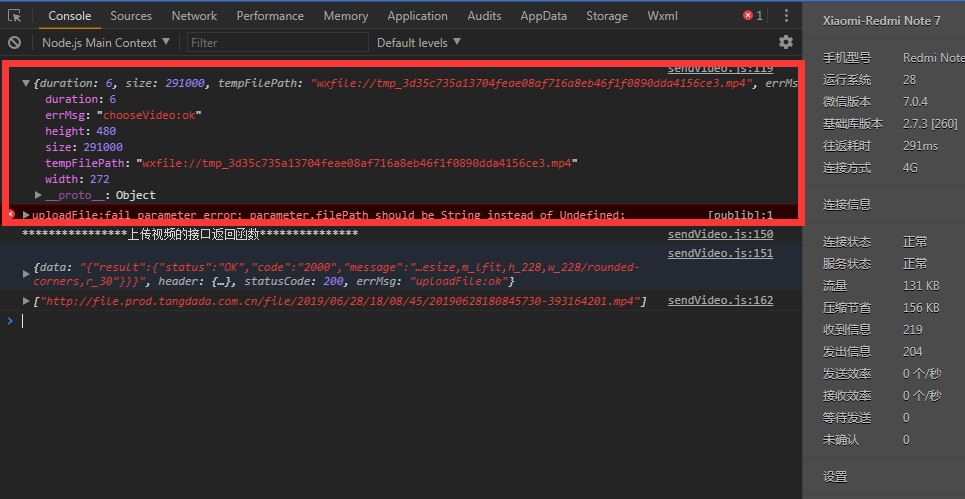Screen dimensions: 965x499
Task: Click the inspect element cursor icon
Action: point(15,16)
